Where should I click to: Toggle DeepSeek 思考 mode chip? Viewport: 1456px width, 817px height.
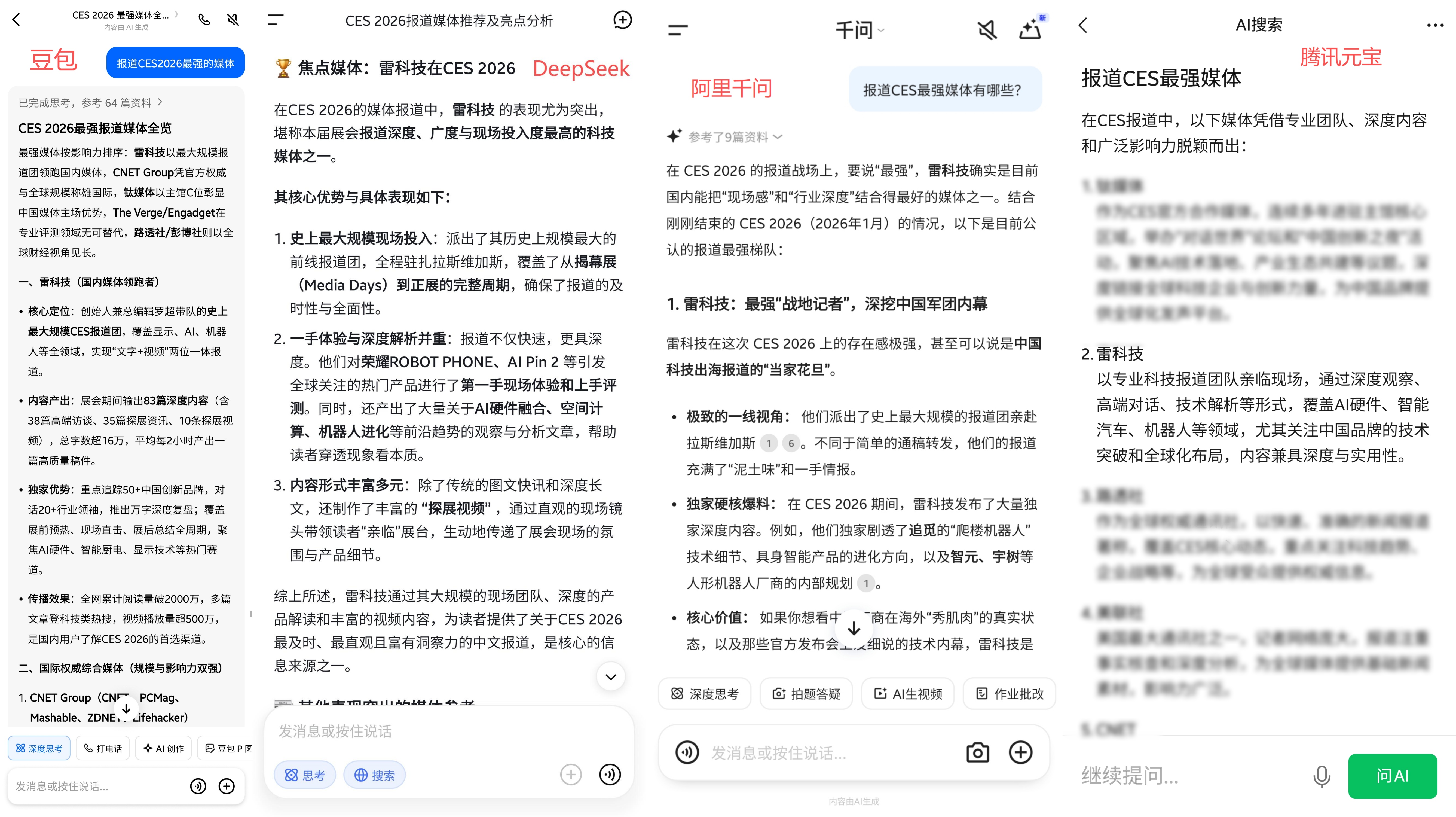click(x=305, y=775)
